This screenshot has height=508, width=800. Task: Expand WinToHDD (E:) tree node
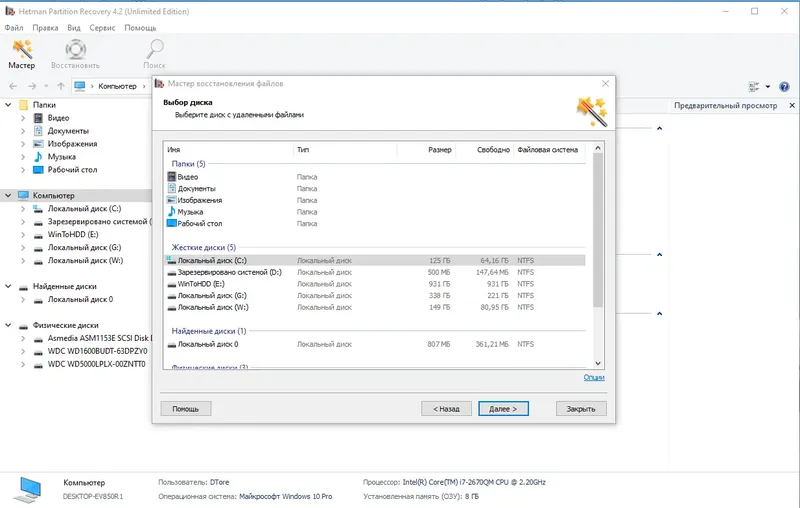pos(23,235)
